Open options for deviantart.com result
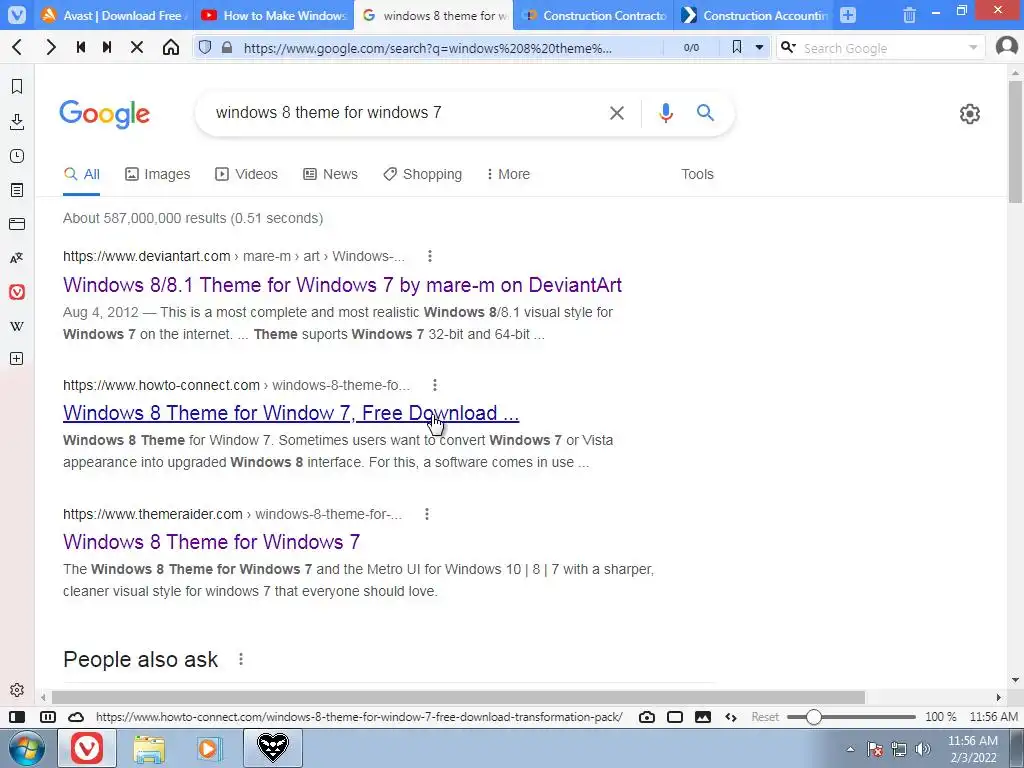Screen dimensions: 1024x768 [x=430, y=256]
